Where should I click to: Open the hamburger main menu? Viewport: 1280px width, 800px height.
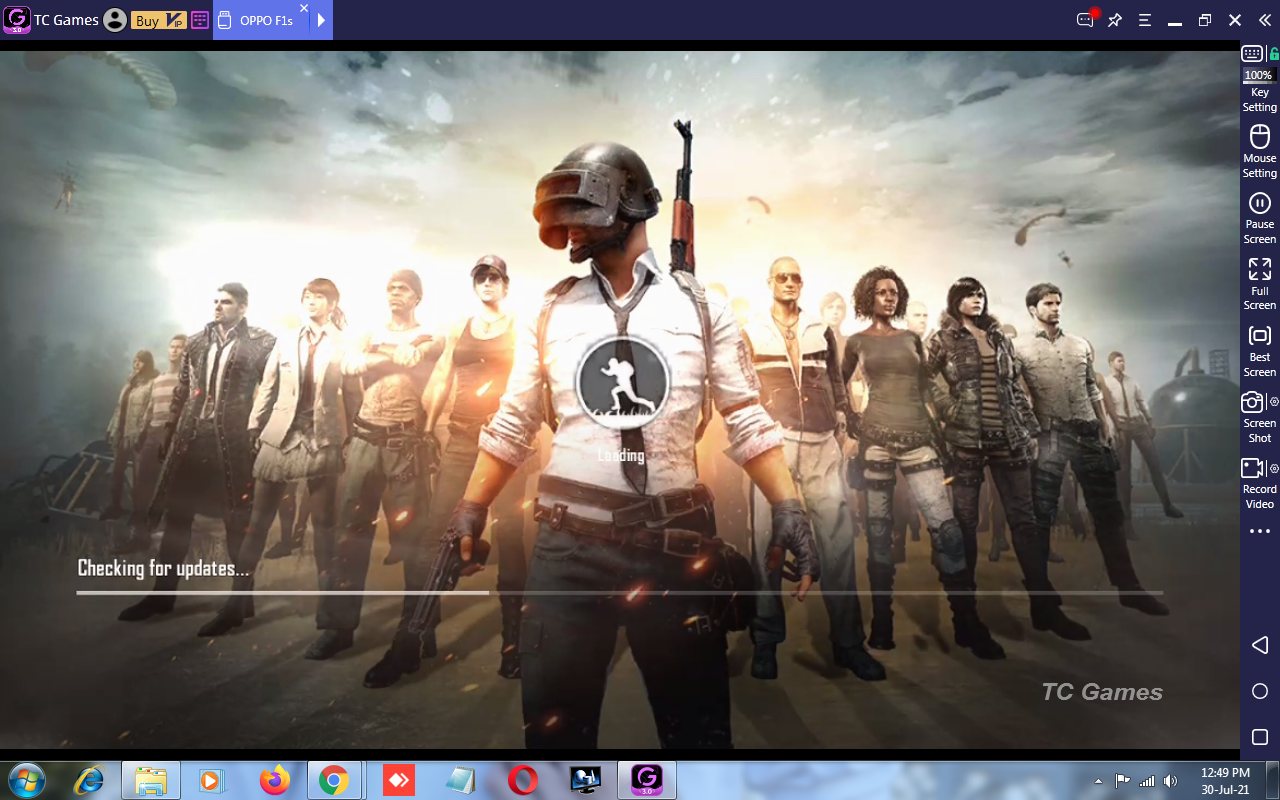tap(1145, 20)
